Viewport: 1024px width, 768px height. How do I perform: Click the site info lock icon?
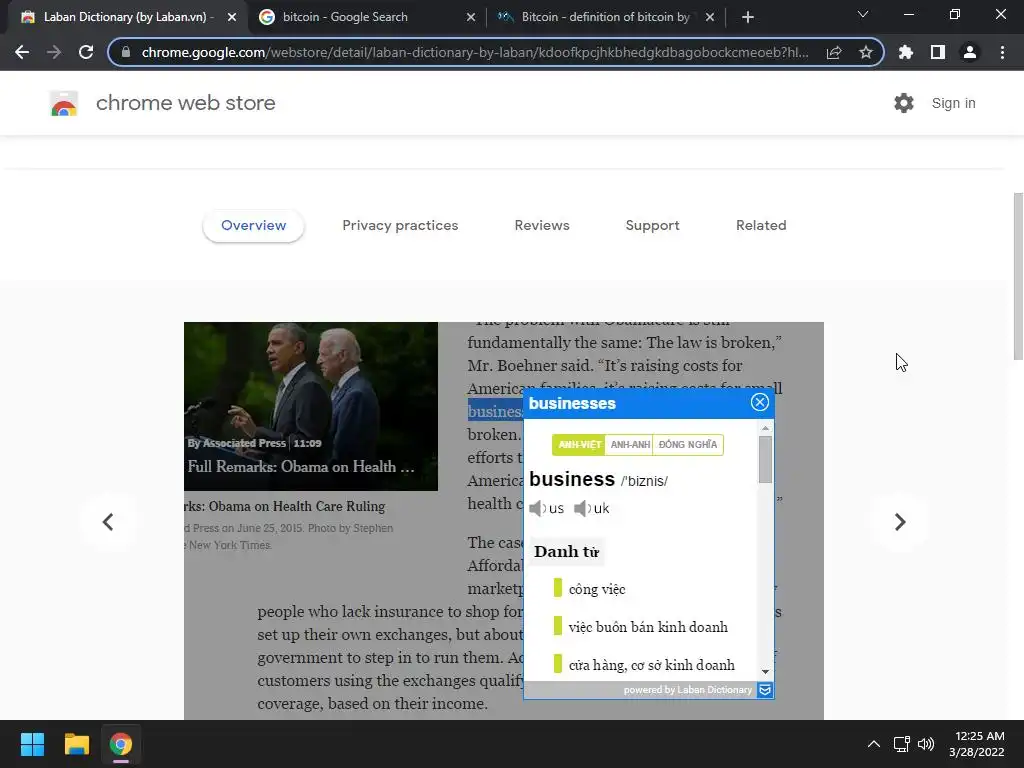125,52
